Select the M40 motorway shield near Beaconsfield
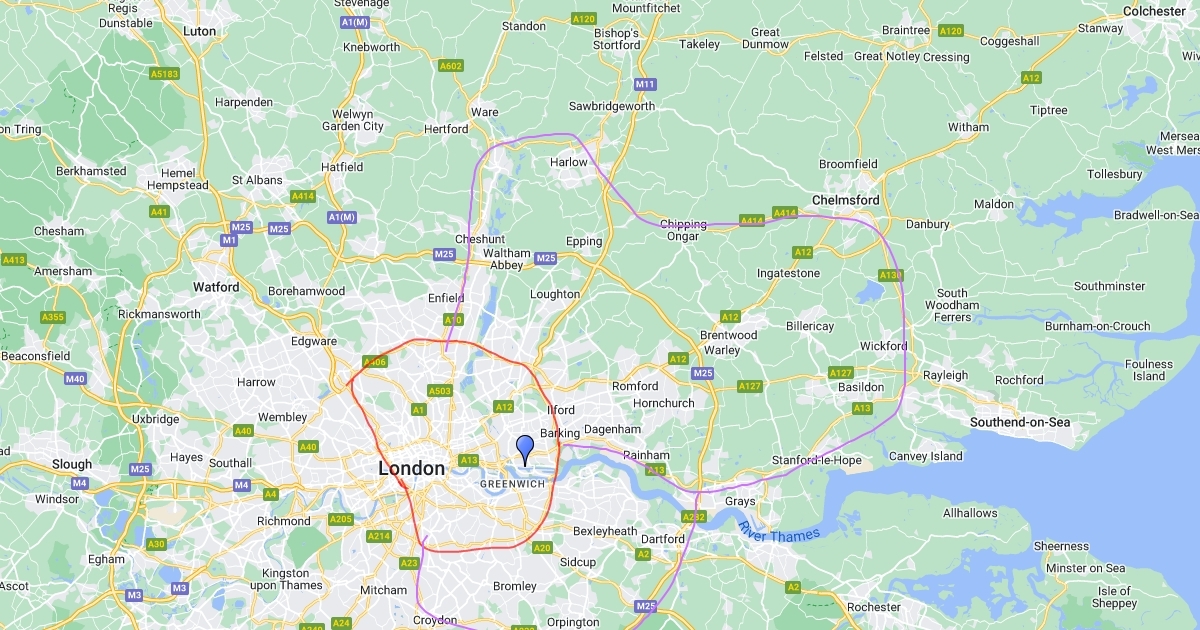The height and width of the screenshot is (630, 1200). coord(75,379)
